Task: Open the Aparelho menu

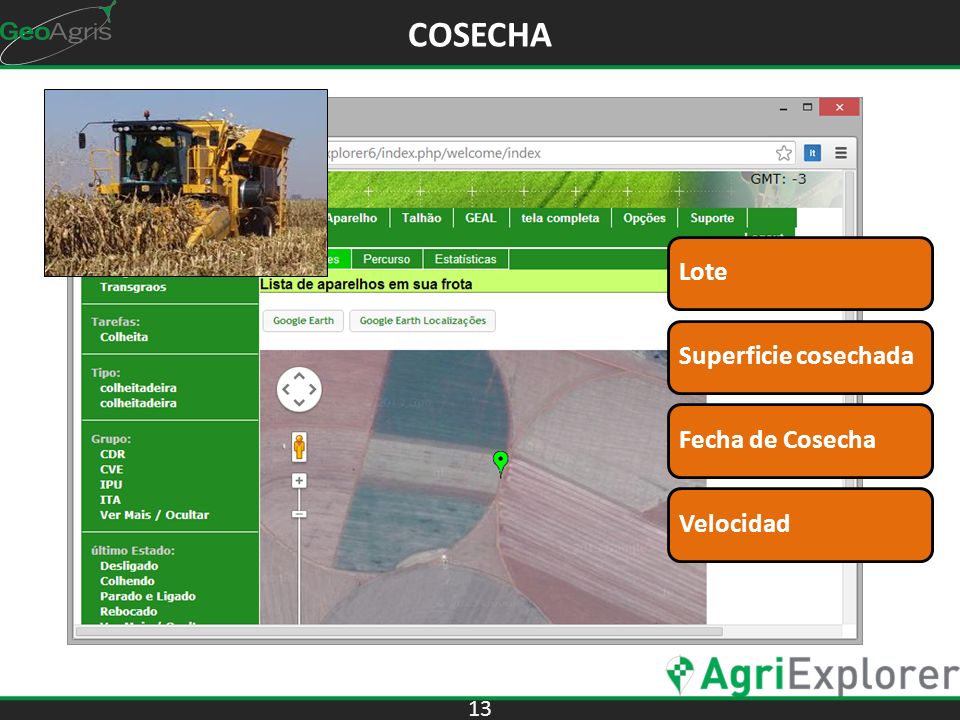Action: coord(352,218)
